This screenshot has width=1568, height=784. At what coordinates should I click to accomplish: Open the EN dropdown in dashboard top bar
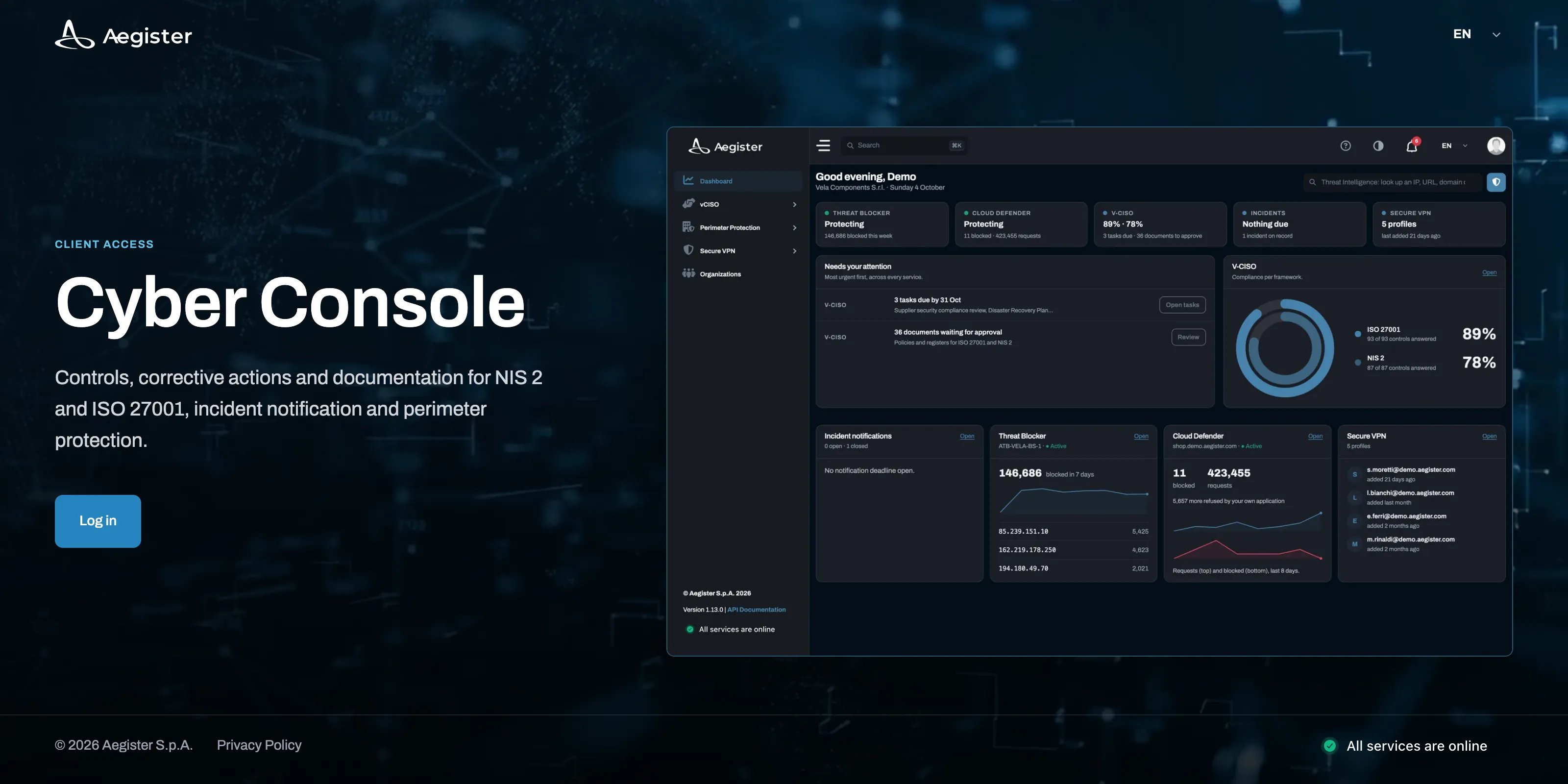pos(1455,146)
